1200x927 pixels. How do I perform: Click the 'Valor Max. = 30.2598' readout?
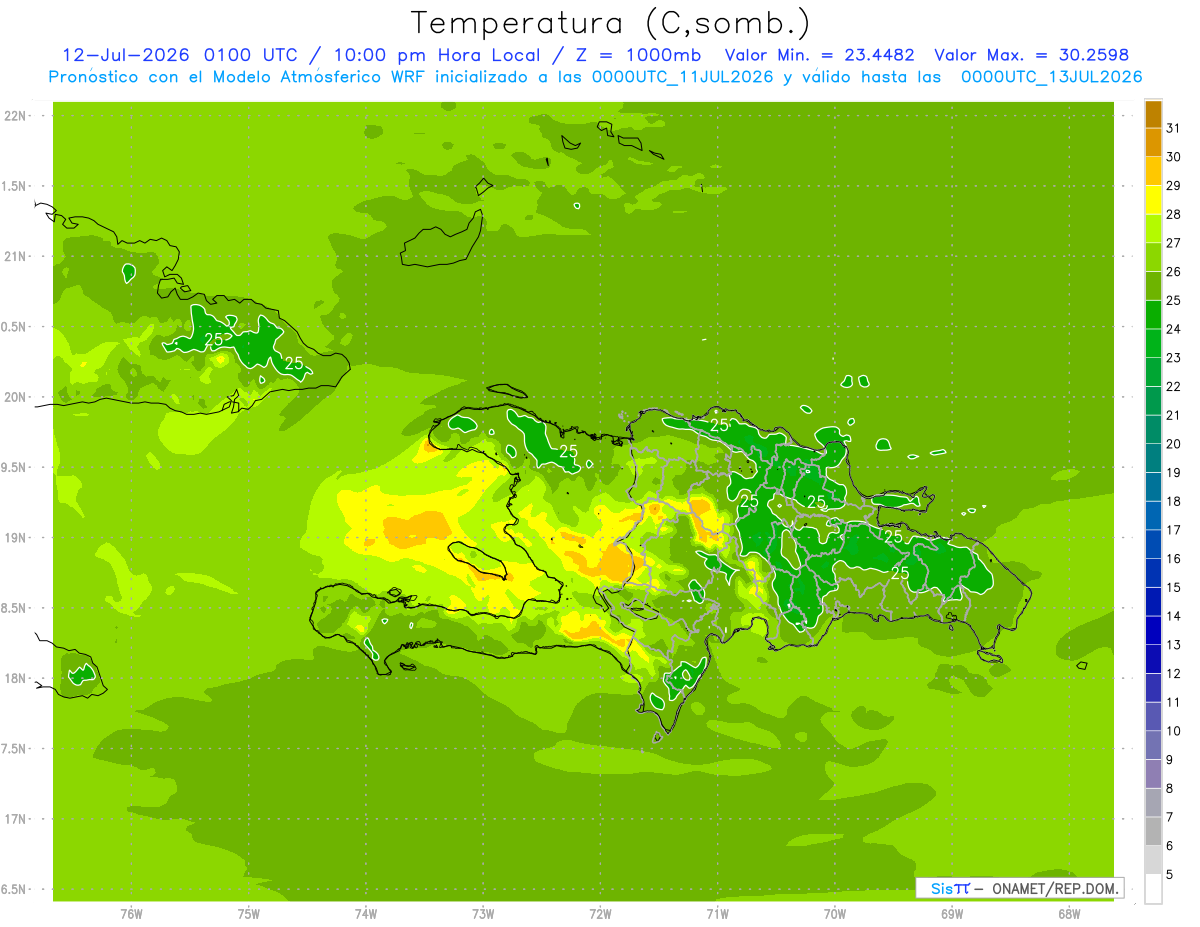[x=1032, y=55]
